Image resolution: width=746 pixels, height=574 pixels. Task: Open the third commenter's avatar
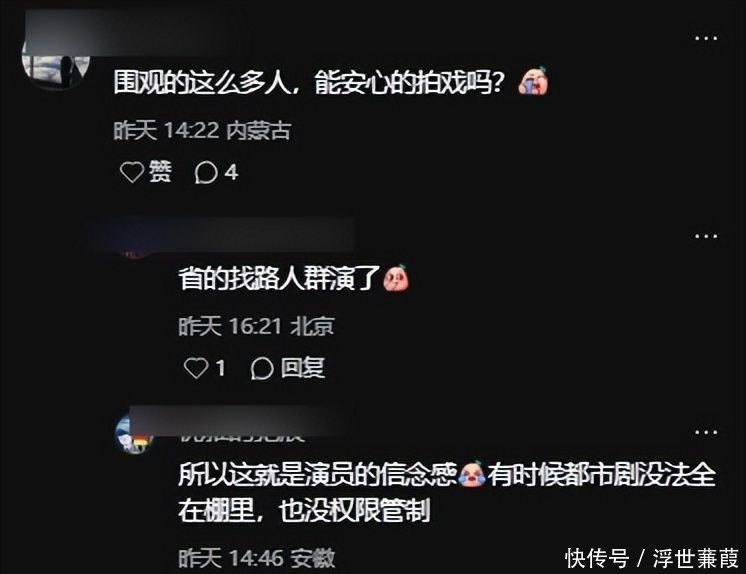click(x=132, y=435)
